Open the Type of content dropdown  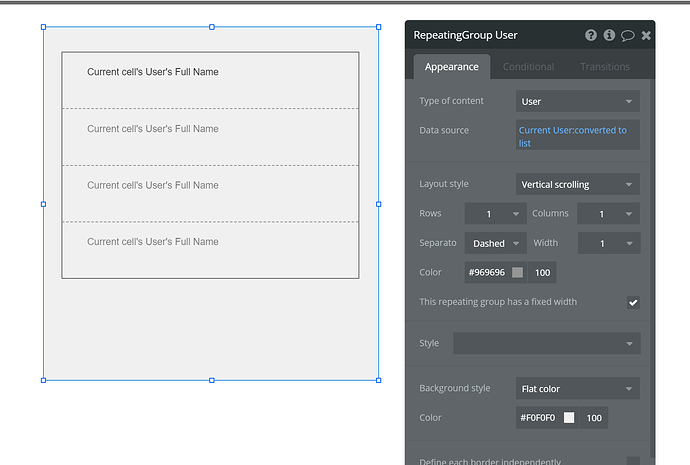tap(577, 101)
